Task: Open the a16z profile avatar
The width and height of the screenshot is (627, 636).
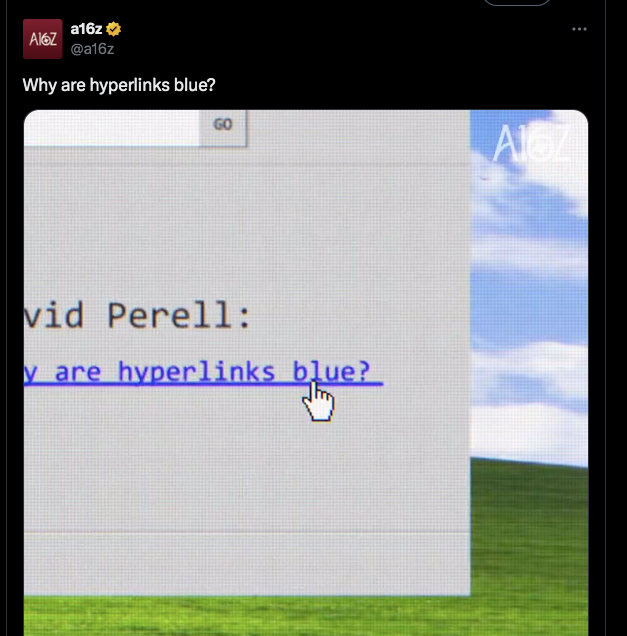Action: point(43,39)
